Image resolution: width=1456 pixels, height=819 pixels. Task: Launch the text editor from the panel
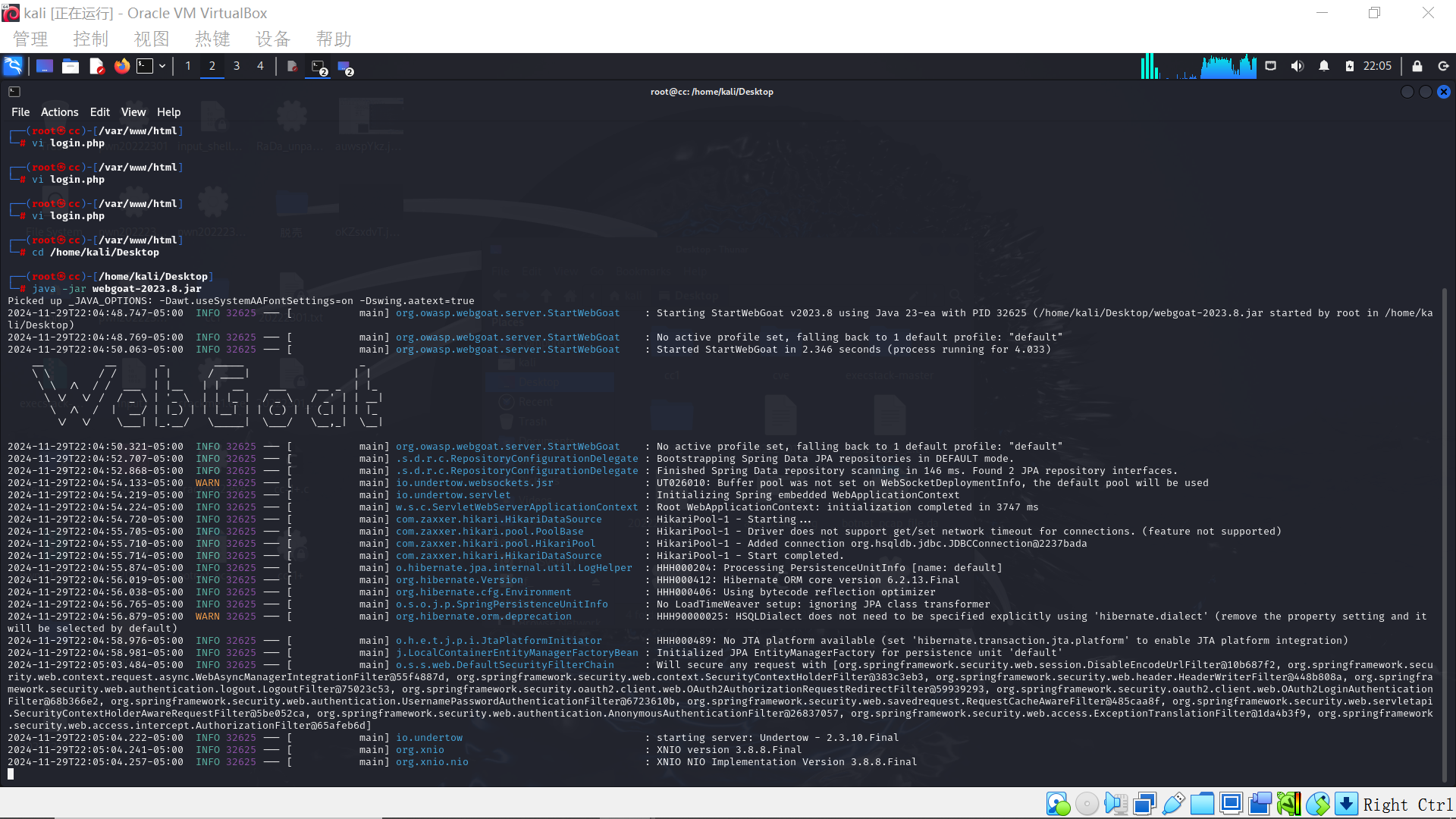point(96,66)
